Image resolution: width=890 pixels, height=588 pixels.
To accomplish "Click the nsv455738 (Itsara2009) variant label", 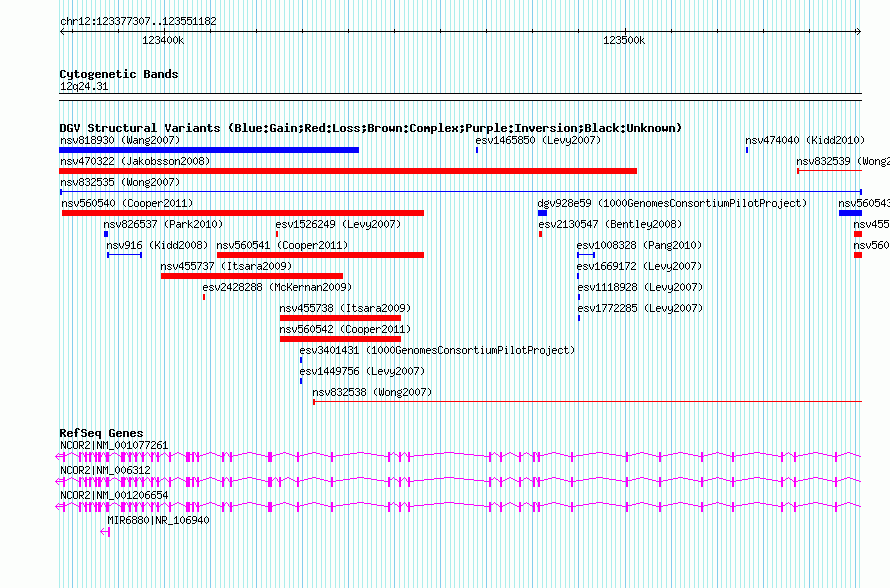I will pos(345,308).
